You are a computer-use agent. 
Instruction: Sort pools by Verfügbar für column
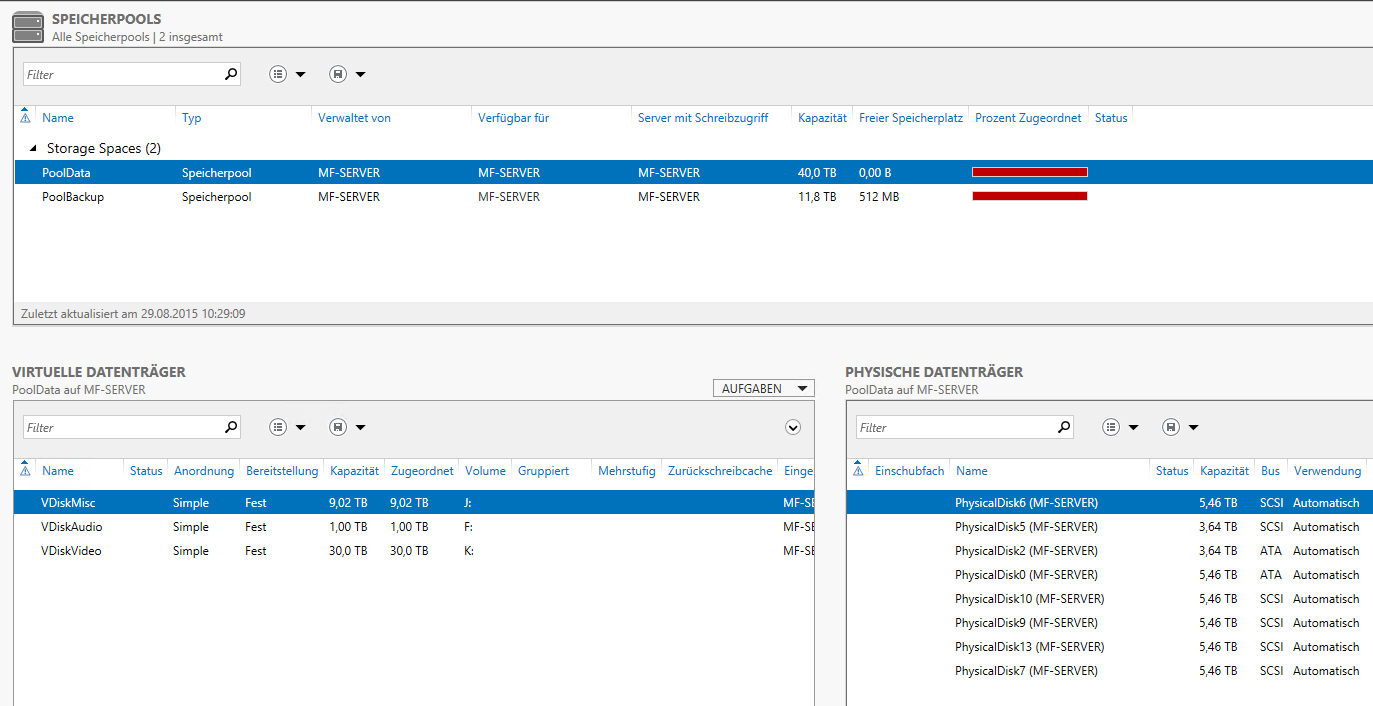(x=513, y=118)
